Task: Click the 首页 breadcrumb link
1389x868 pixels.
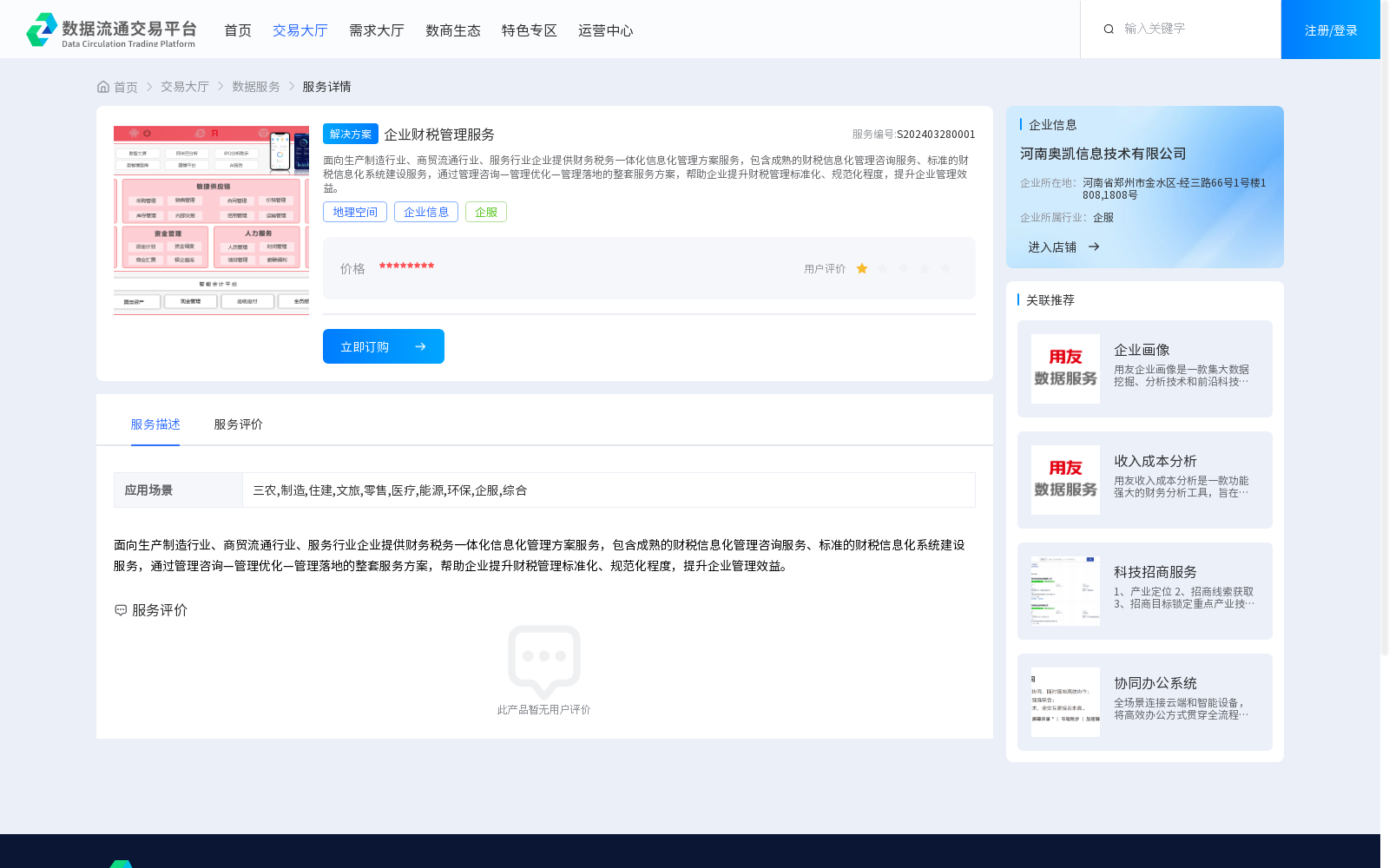Action: [126, 87]
